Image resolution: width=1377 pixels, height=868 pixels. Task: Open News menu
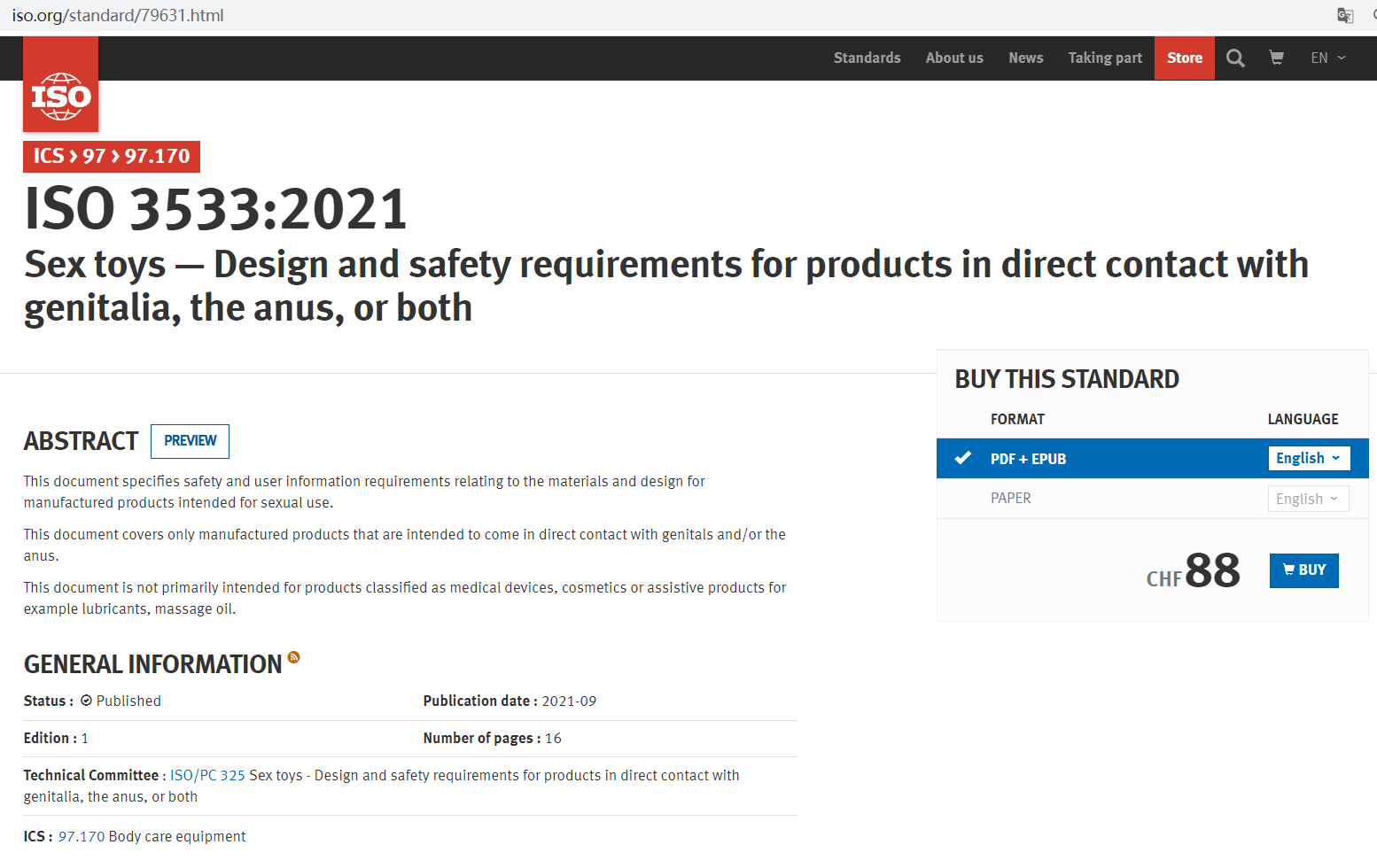tap(1025, 58)
